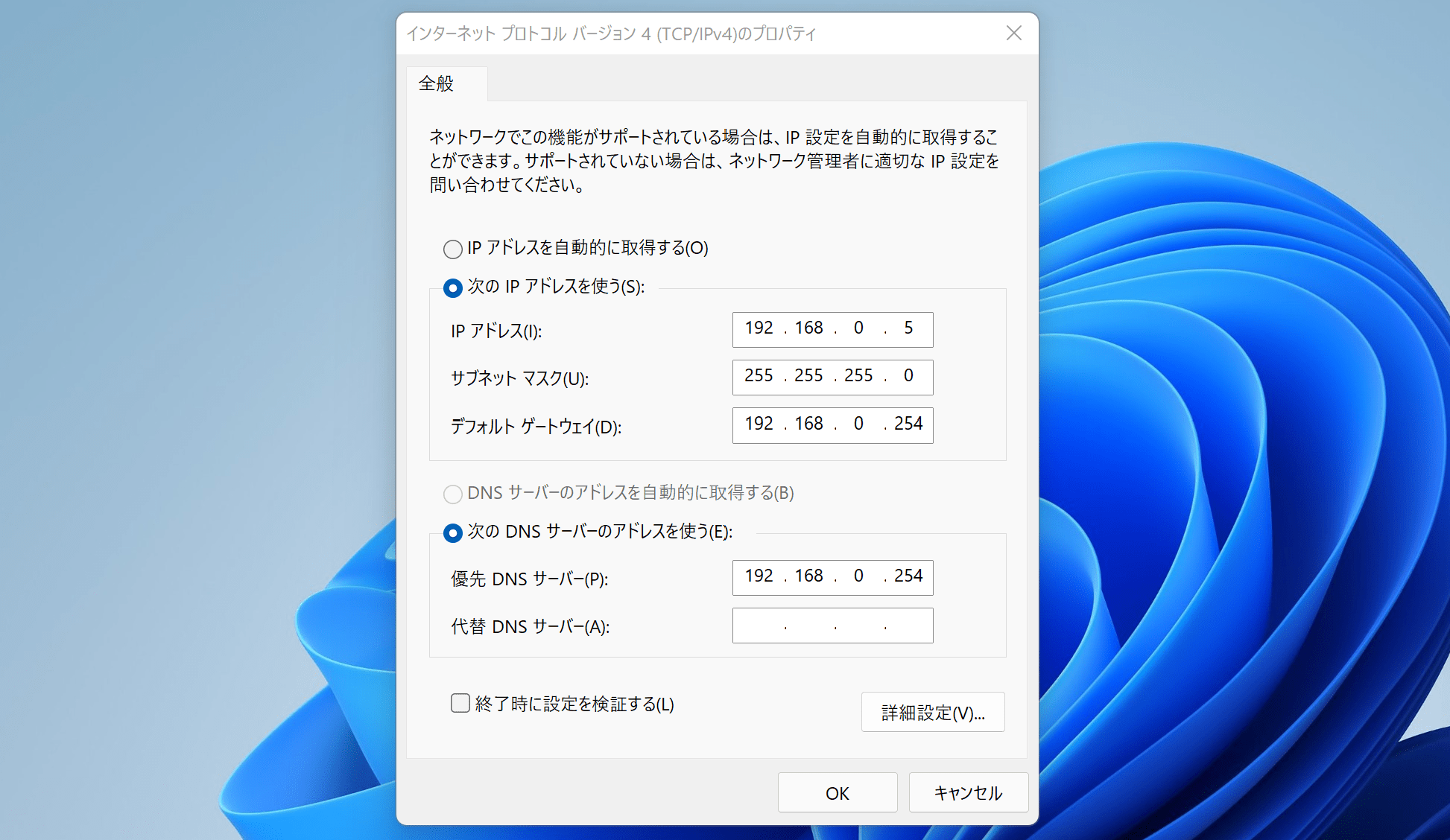Click last octet 5 of IP address

point(908,328)
